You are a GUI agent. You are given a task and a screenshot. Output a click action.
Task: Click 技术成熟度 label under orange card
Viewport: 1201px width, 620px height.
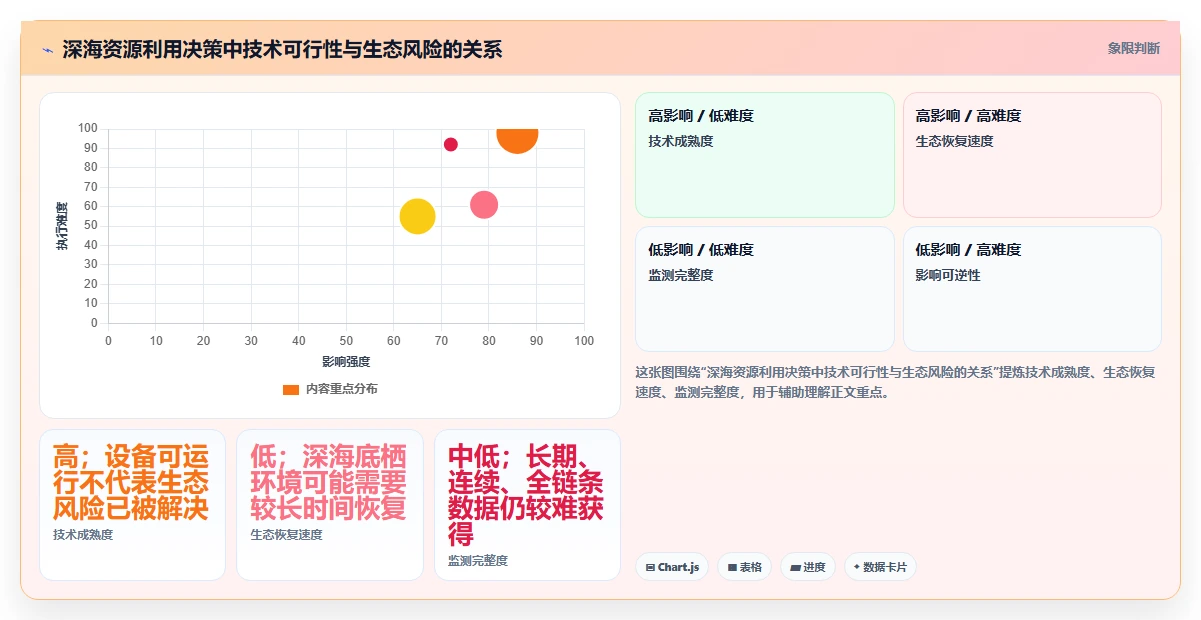point(83,535)
